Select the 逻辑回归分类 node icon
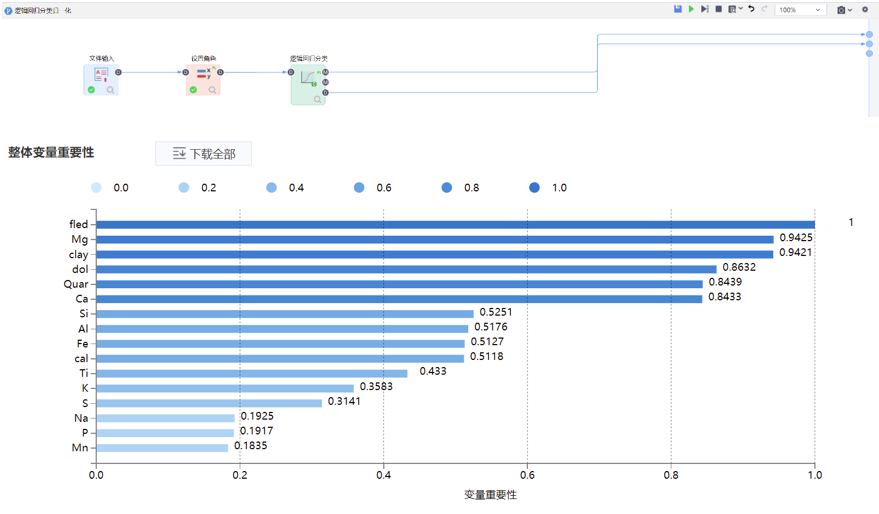Viewport: 879px width, 514px height. (307, 79)
